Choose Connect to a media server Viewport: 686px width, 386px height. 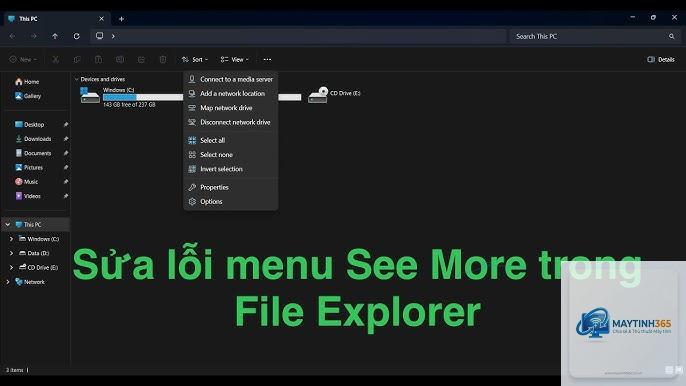click(231, 79)
